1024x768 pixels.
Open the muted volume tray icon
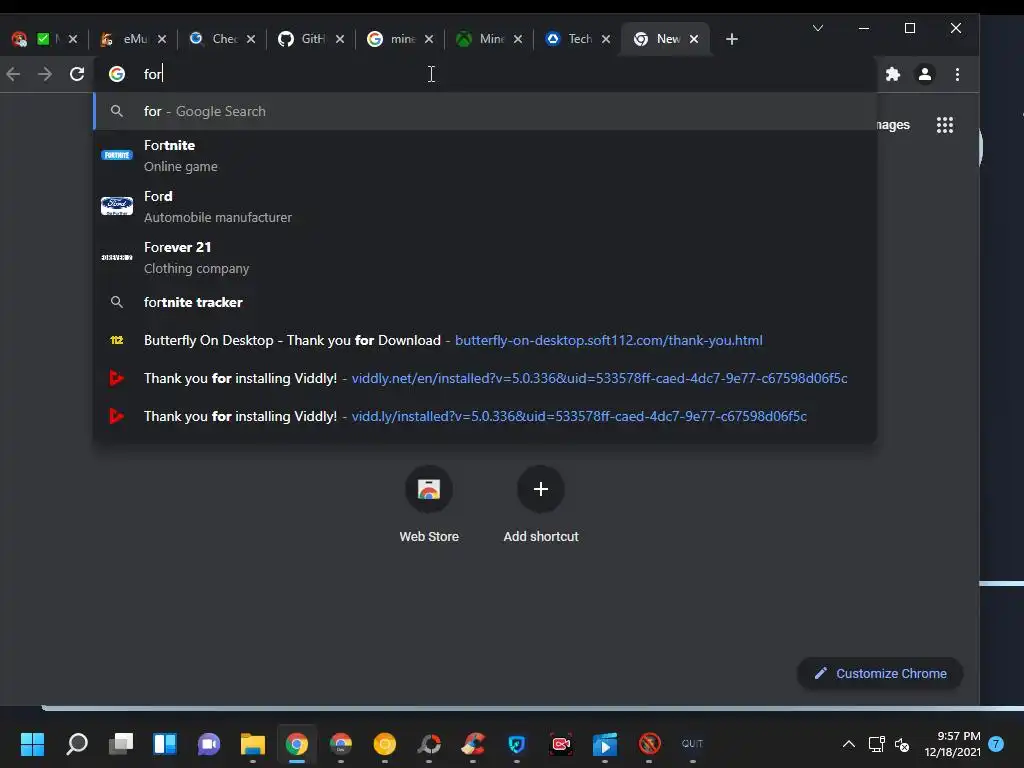pos(902,744)
